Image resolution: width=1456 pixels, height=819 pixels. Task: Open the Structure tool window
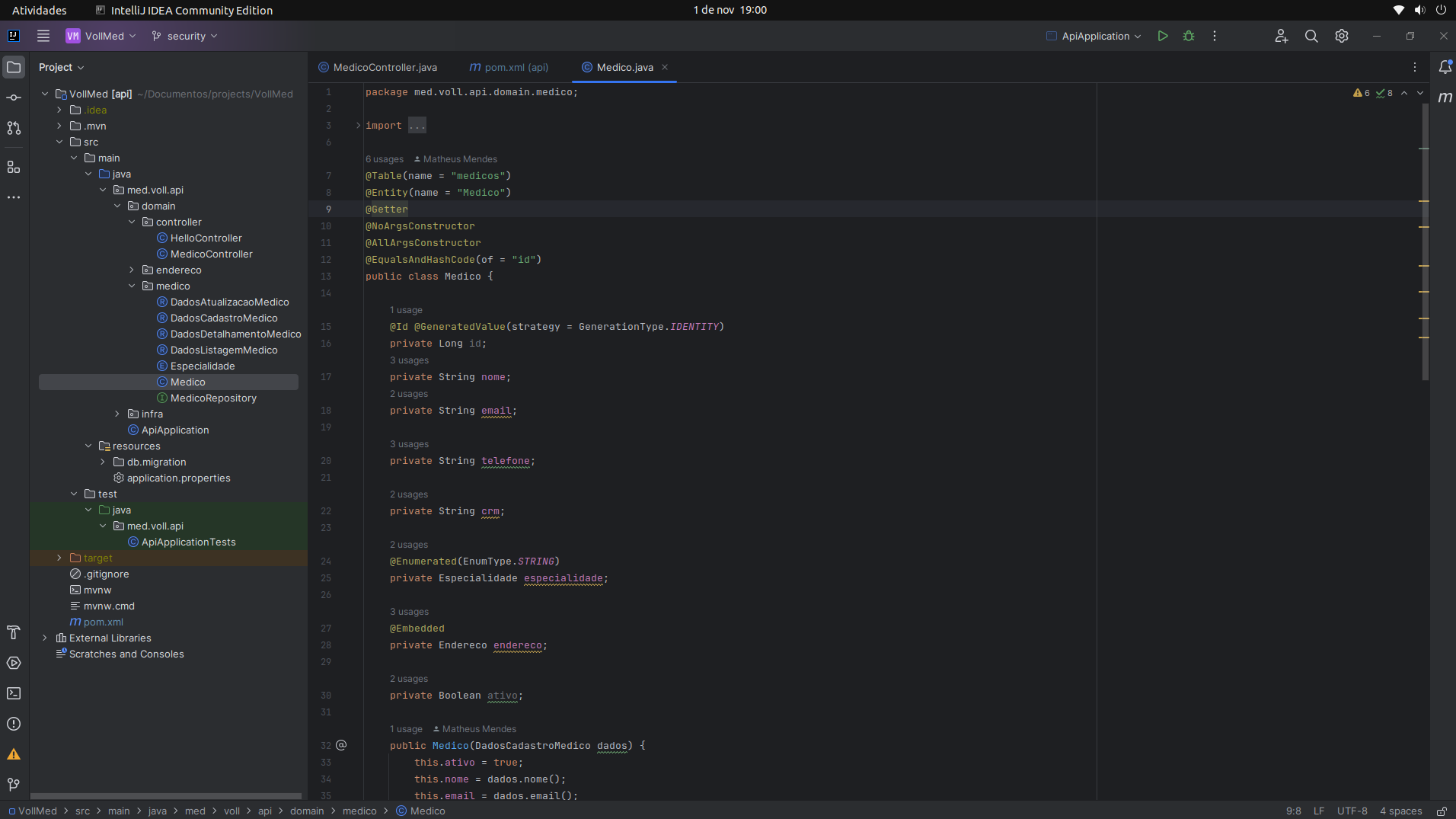[x=14, y=167]
